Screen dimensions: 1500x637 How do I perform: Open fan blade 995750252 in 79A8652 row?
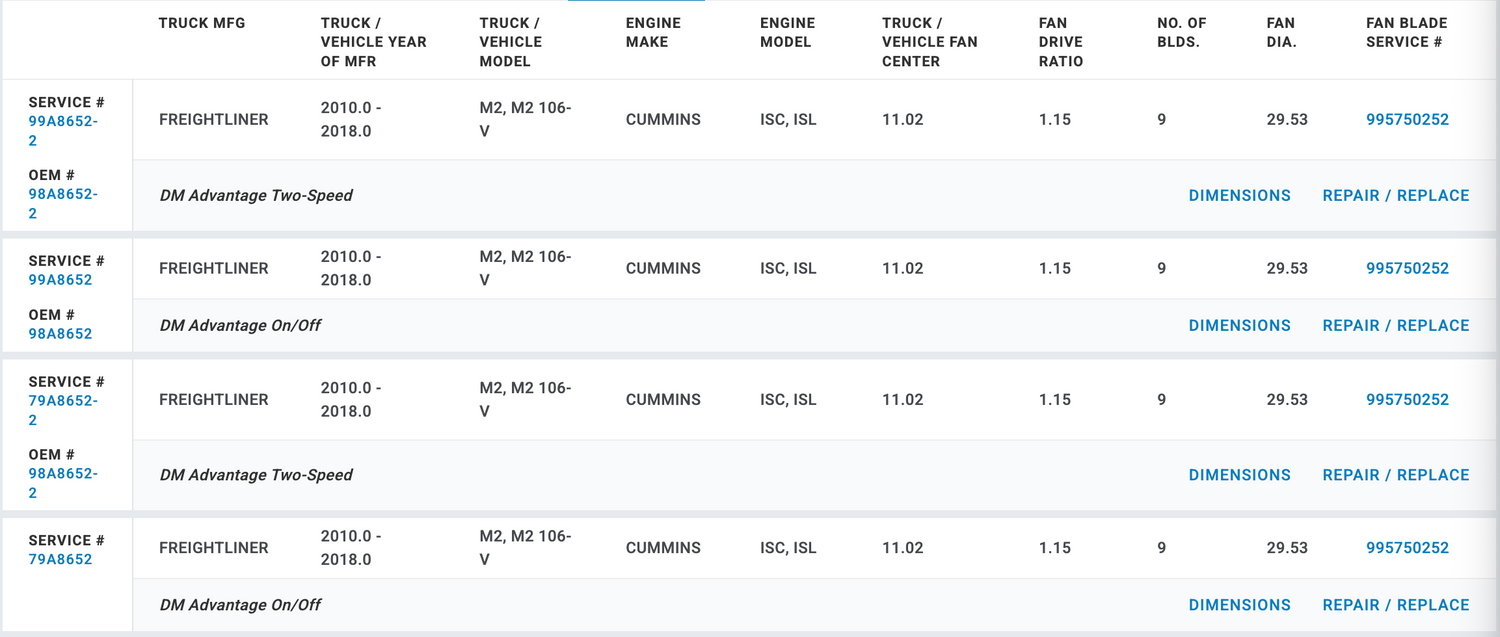tap(1407, 548)
